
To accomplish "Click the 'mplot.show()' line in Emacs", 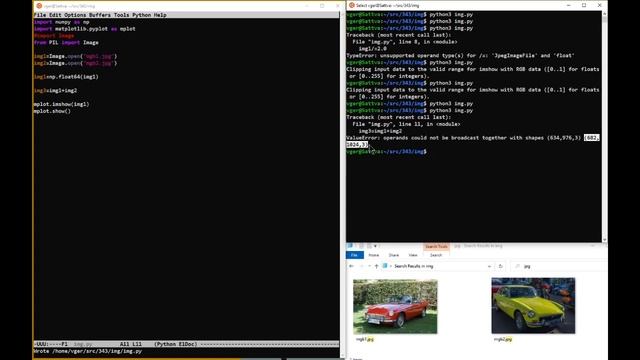I will 52,111.
